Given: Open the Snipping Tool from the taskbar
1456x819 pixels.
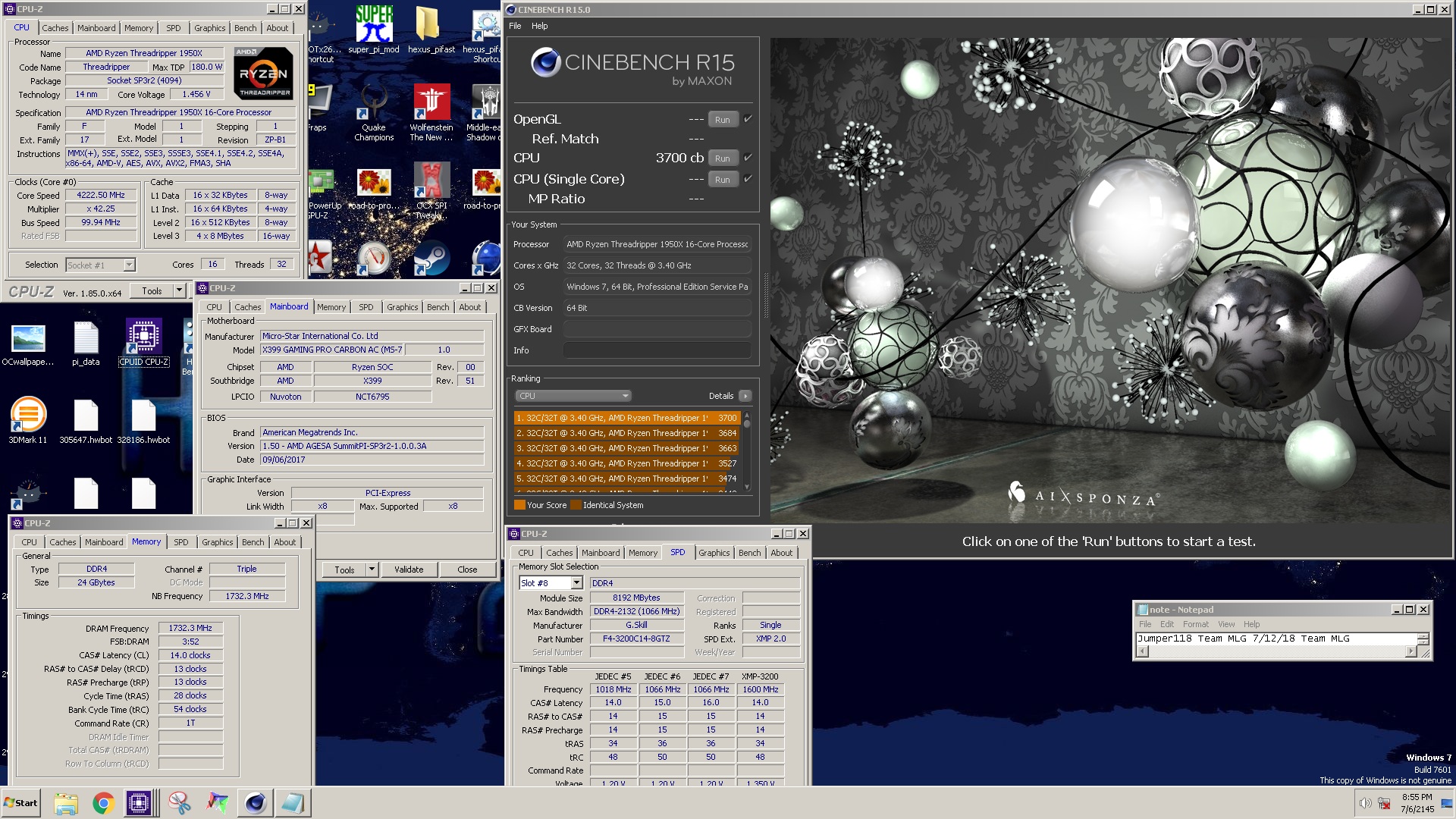Looking at the screenshot, I should point(180,803).
